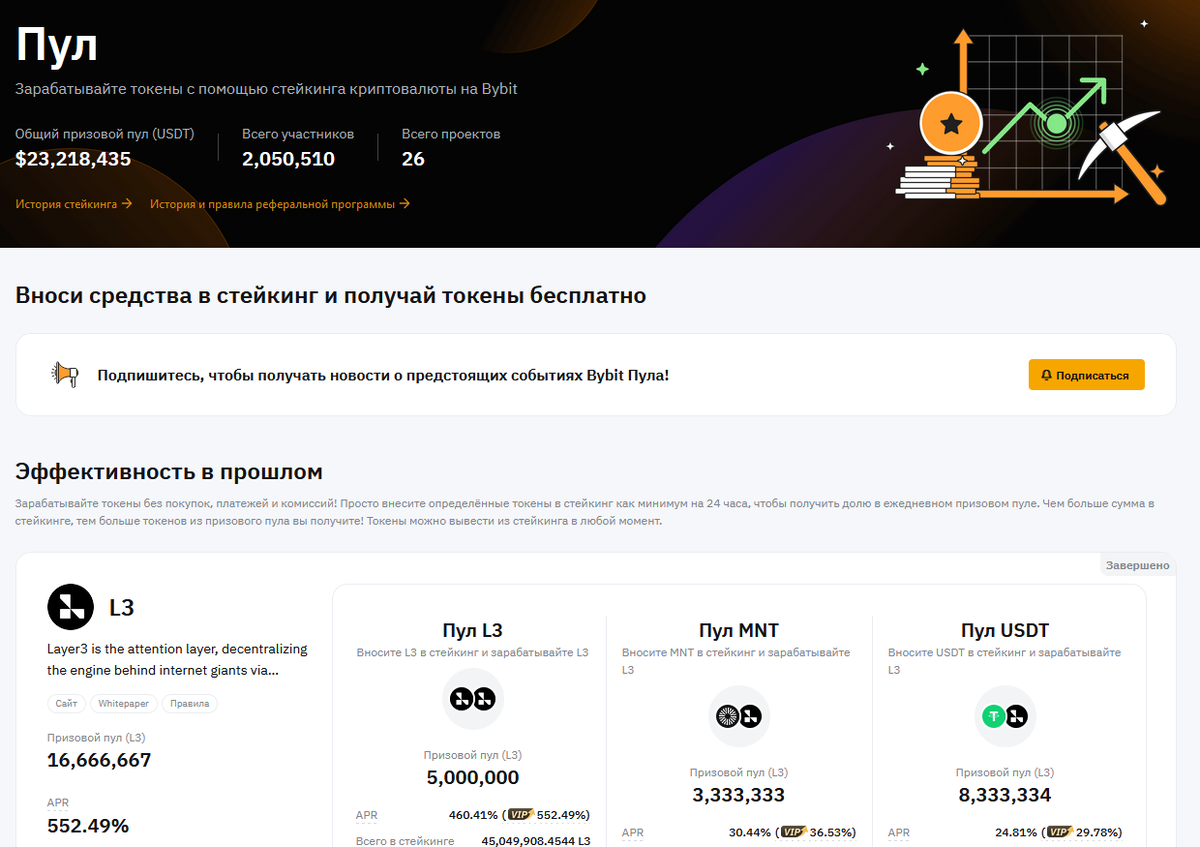Click Пул USDT prize pool 8,333,334
The image size is (1200, 847).
(1005, 795)
